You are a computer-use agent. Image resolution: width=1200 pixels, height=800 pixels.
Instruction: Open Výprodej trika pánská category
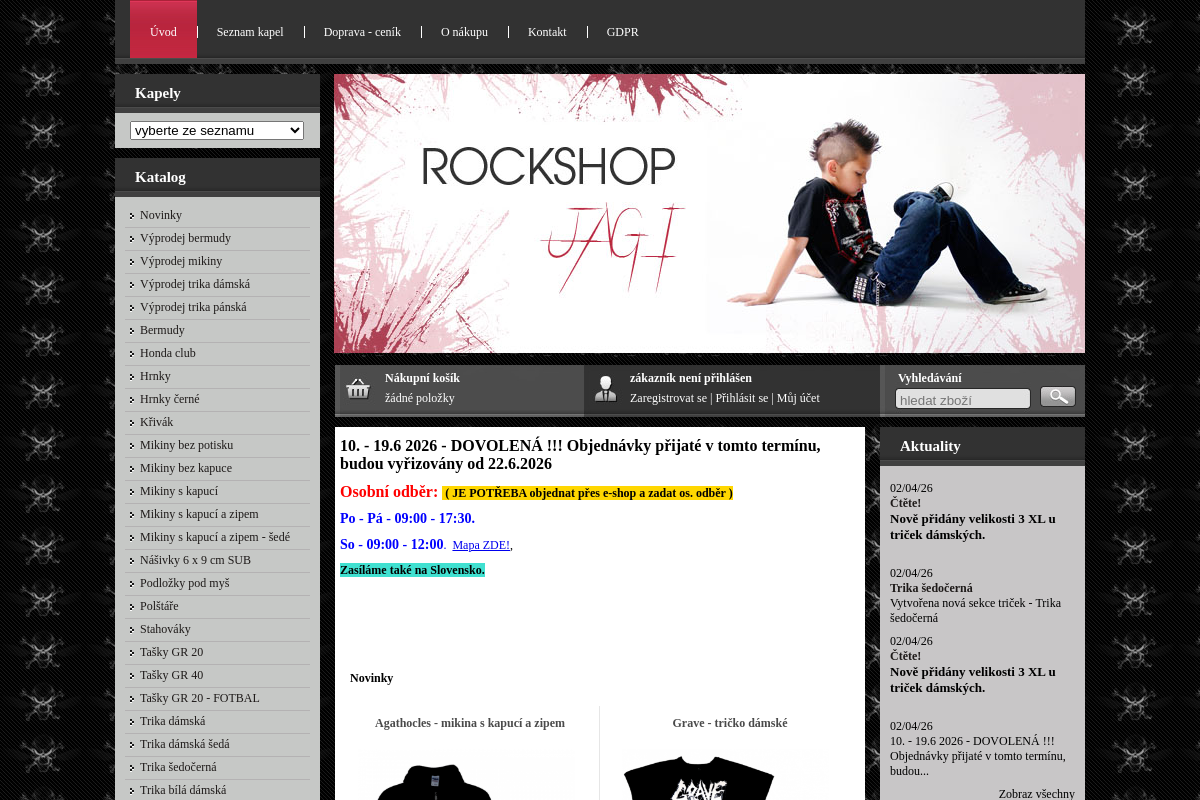pyautogui.click(x=193, y=307)
